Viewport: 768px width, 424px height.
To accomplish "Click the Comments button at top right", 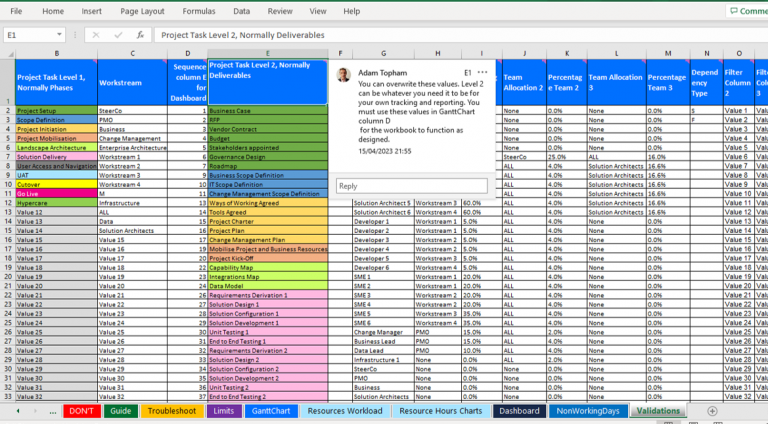I will coord(745,11).
